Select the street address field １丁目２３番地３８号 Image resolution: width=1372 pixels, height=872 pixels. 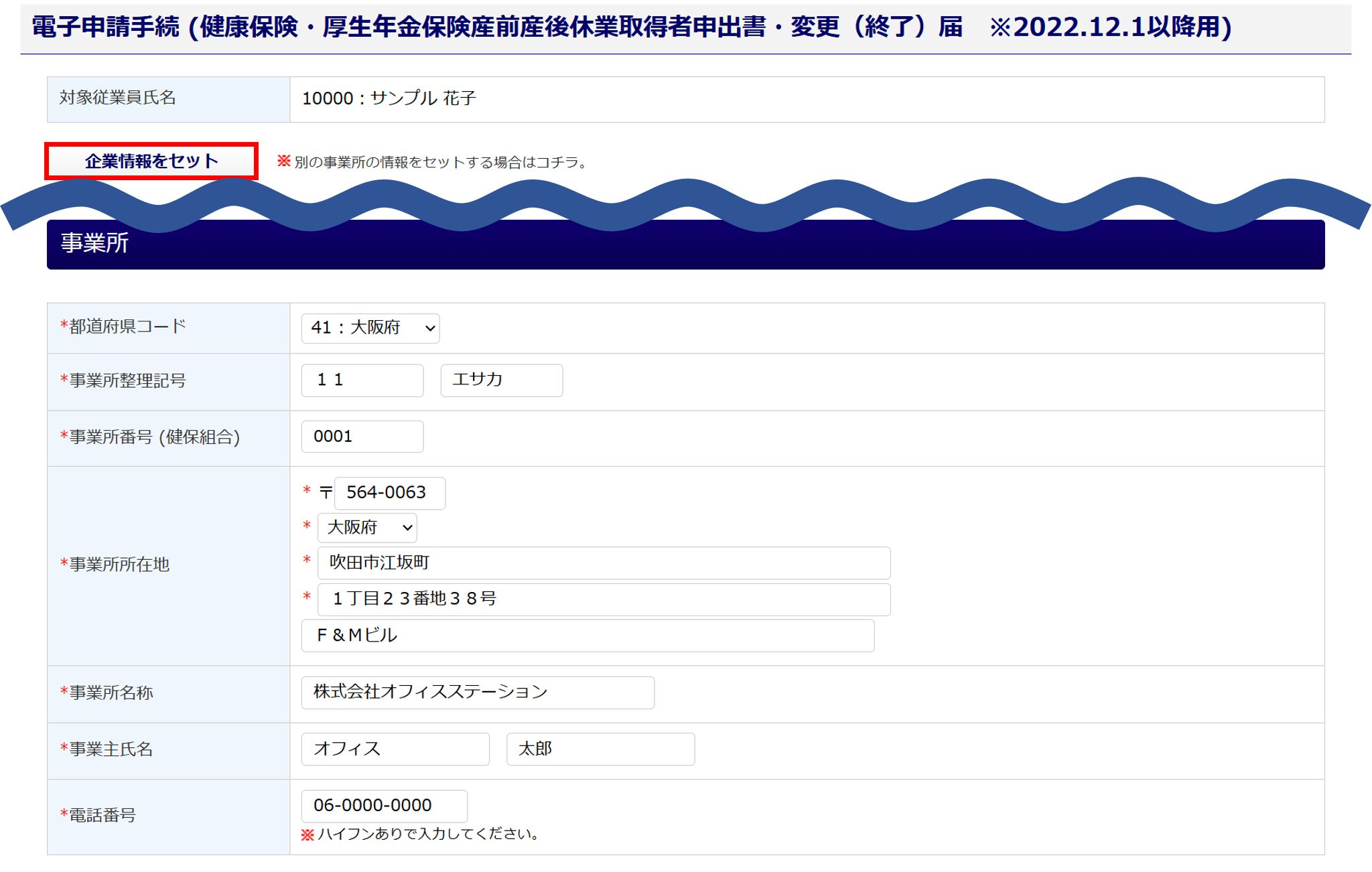click(603, 599)
